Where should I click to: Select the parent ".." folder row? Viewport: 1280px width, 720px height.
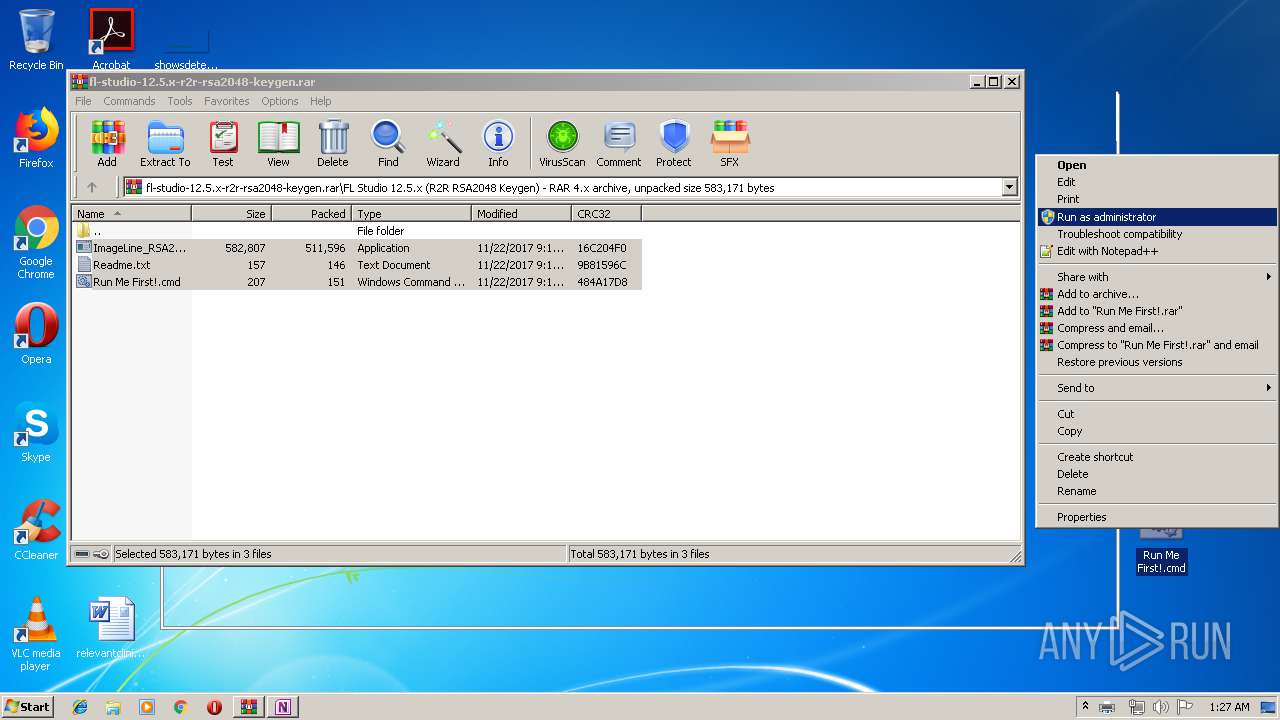point(357,231)
